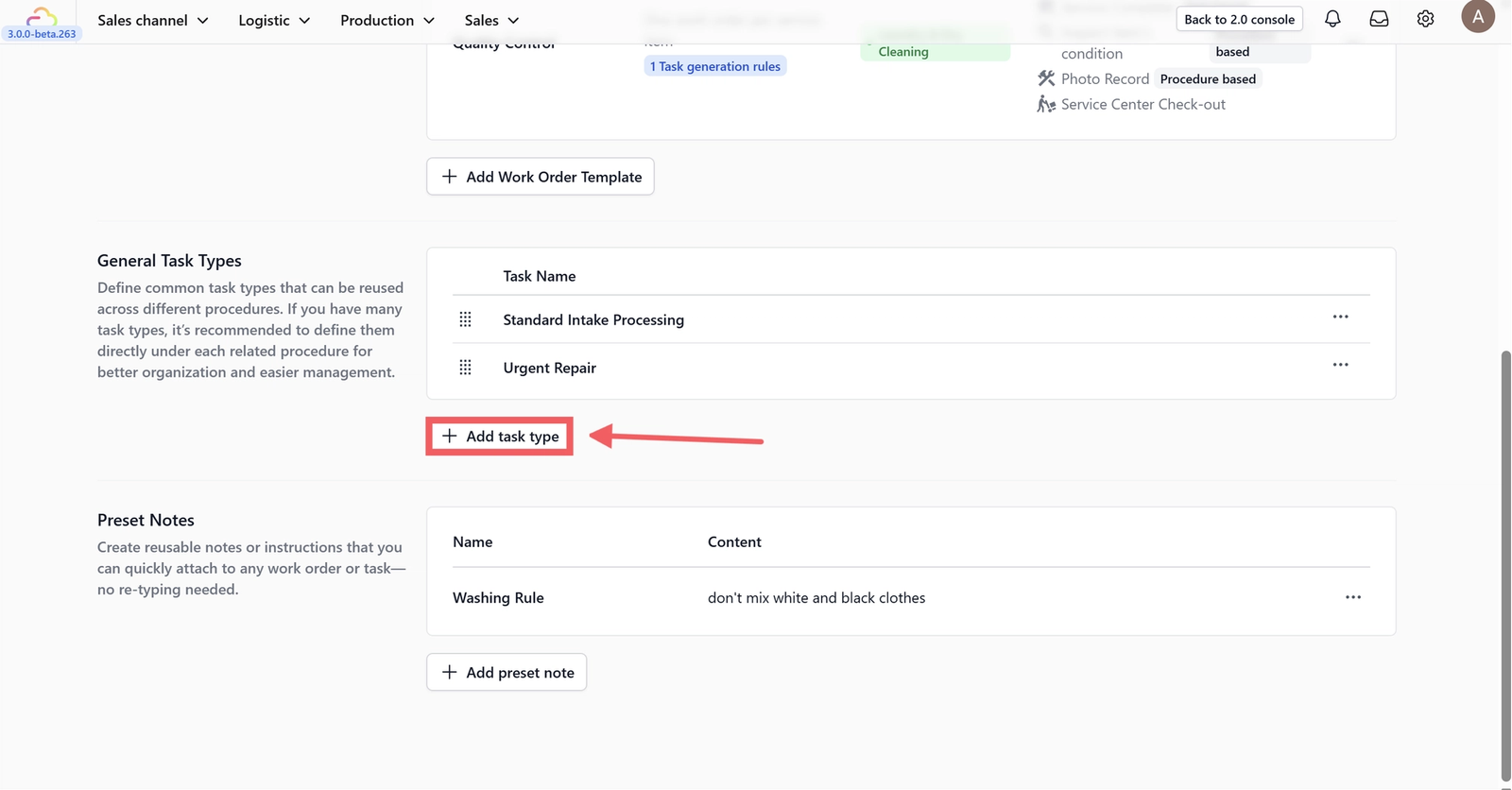Open the notifications bell
The height and width of the screenshot is (790, 1512).
[x=1332, y=19]
